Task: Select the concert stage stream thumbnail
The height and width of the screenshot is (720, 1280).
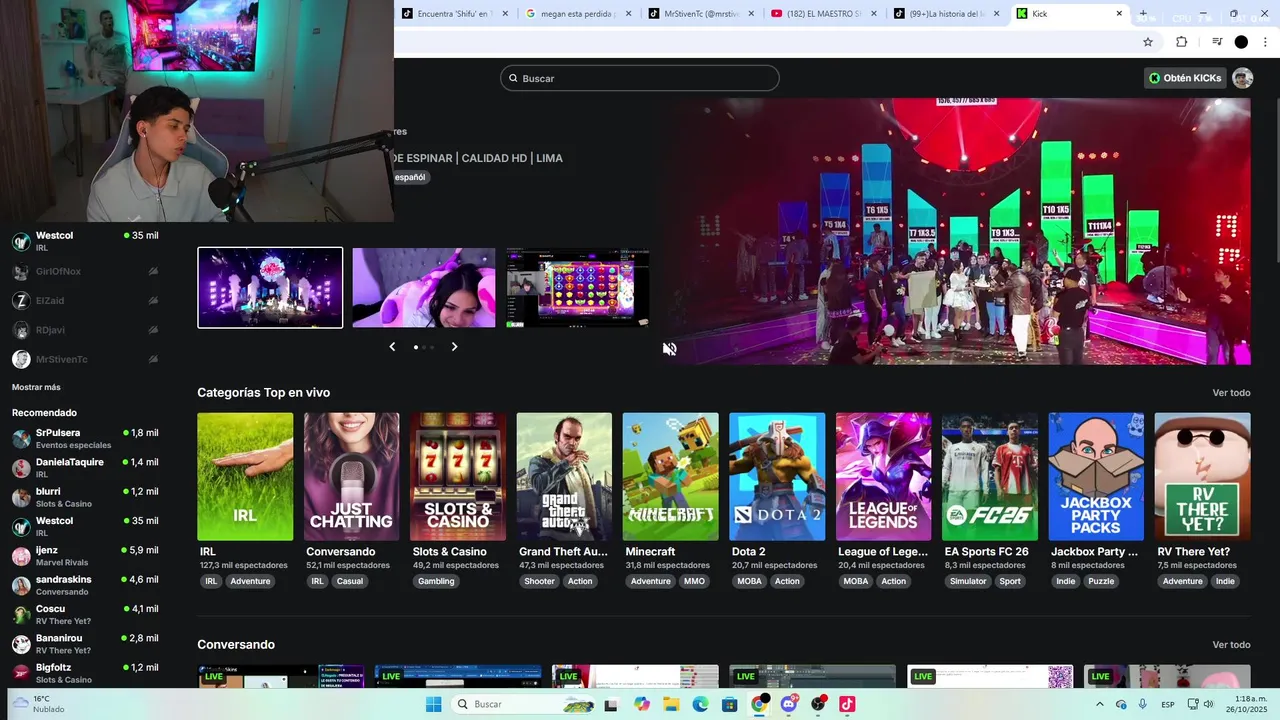Action: tap(270, 288)
